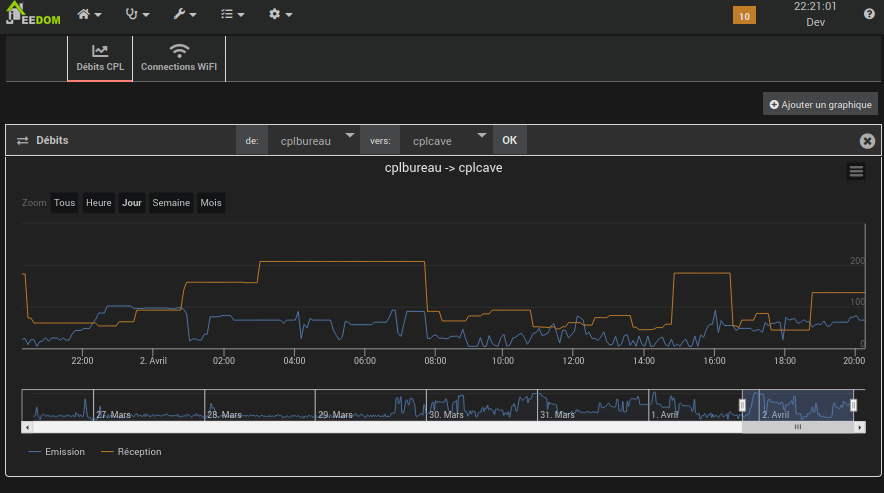Expand the destination dropdown showing cplcave
This screenshot has width=884, height=493.
445,141
